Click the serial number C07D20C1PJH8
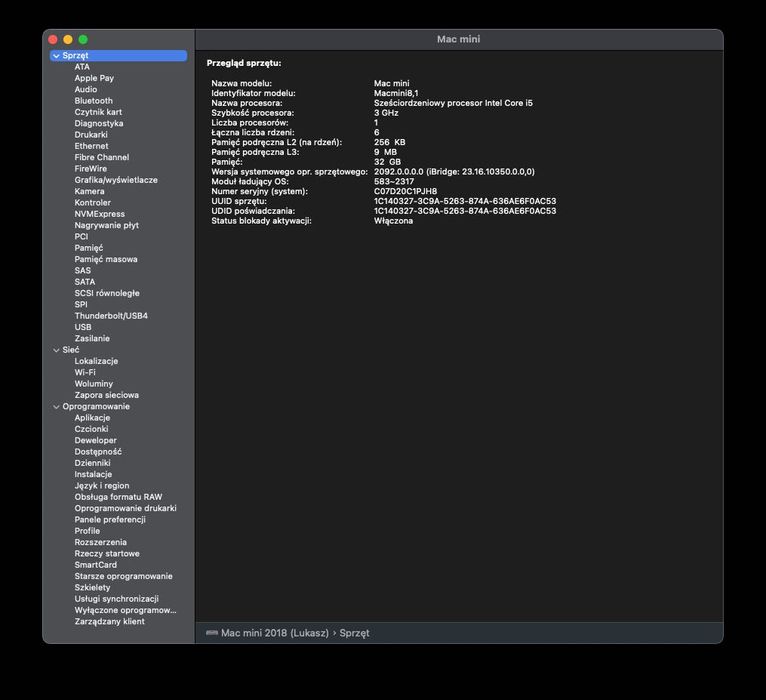 405,191
